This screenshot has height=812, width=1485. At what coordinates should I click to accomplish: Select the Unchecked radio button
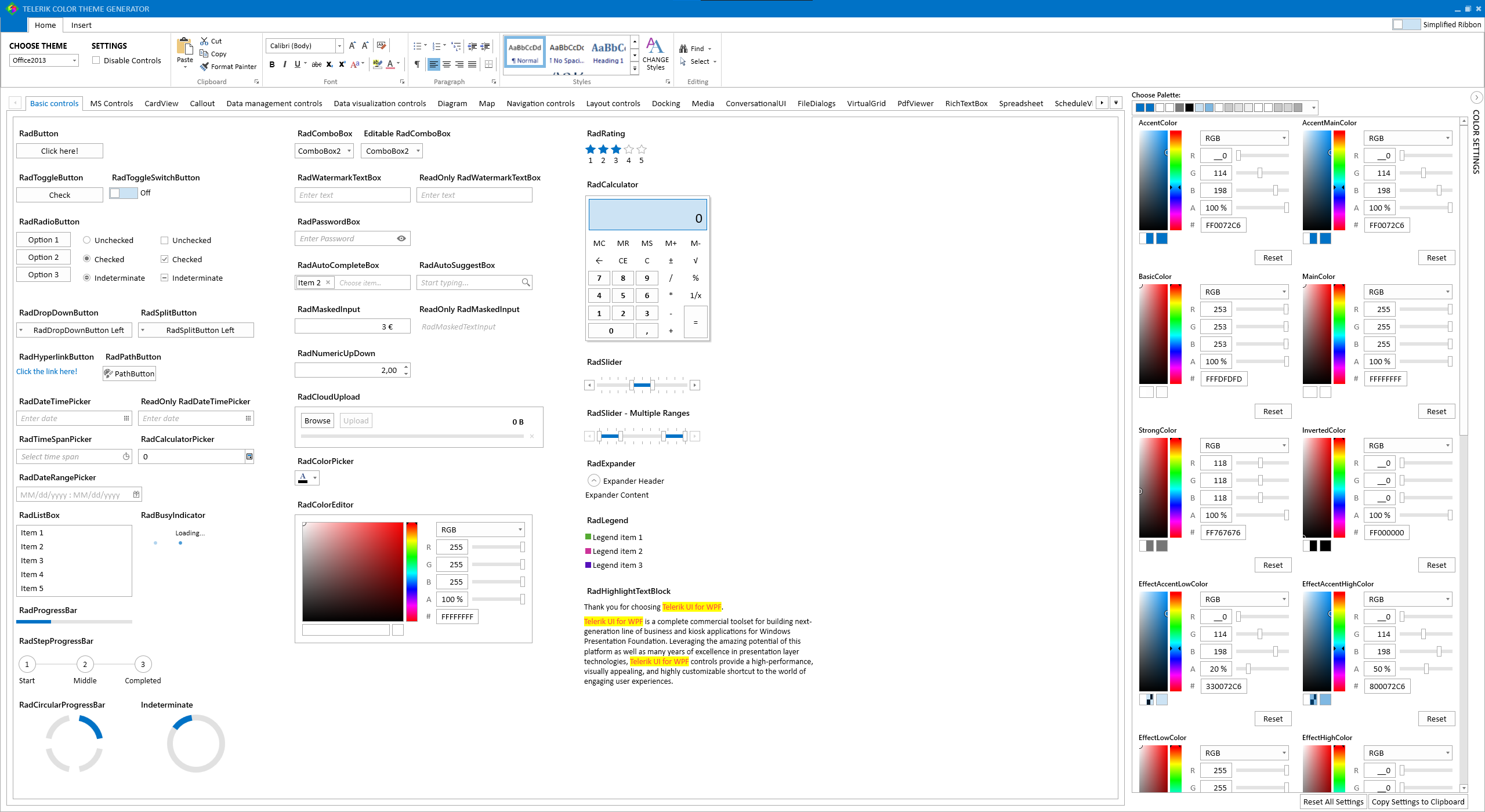point(87,240)
